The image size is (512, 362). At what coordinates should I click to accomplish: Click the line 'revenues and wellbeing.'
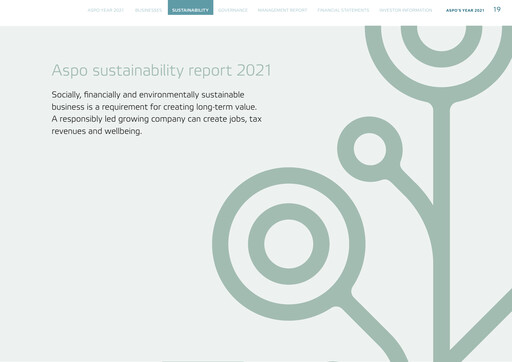pos(97,131)
